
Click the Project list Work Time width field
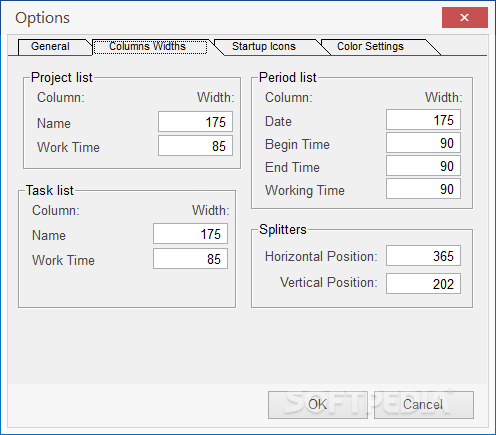(x=195, y=146)
